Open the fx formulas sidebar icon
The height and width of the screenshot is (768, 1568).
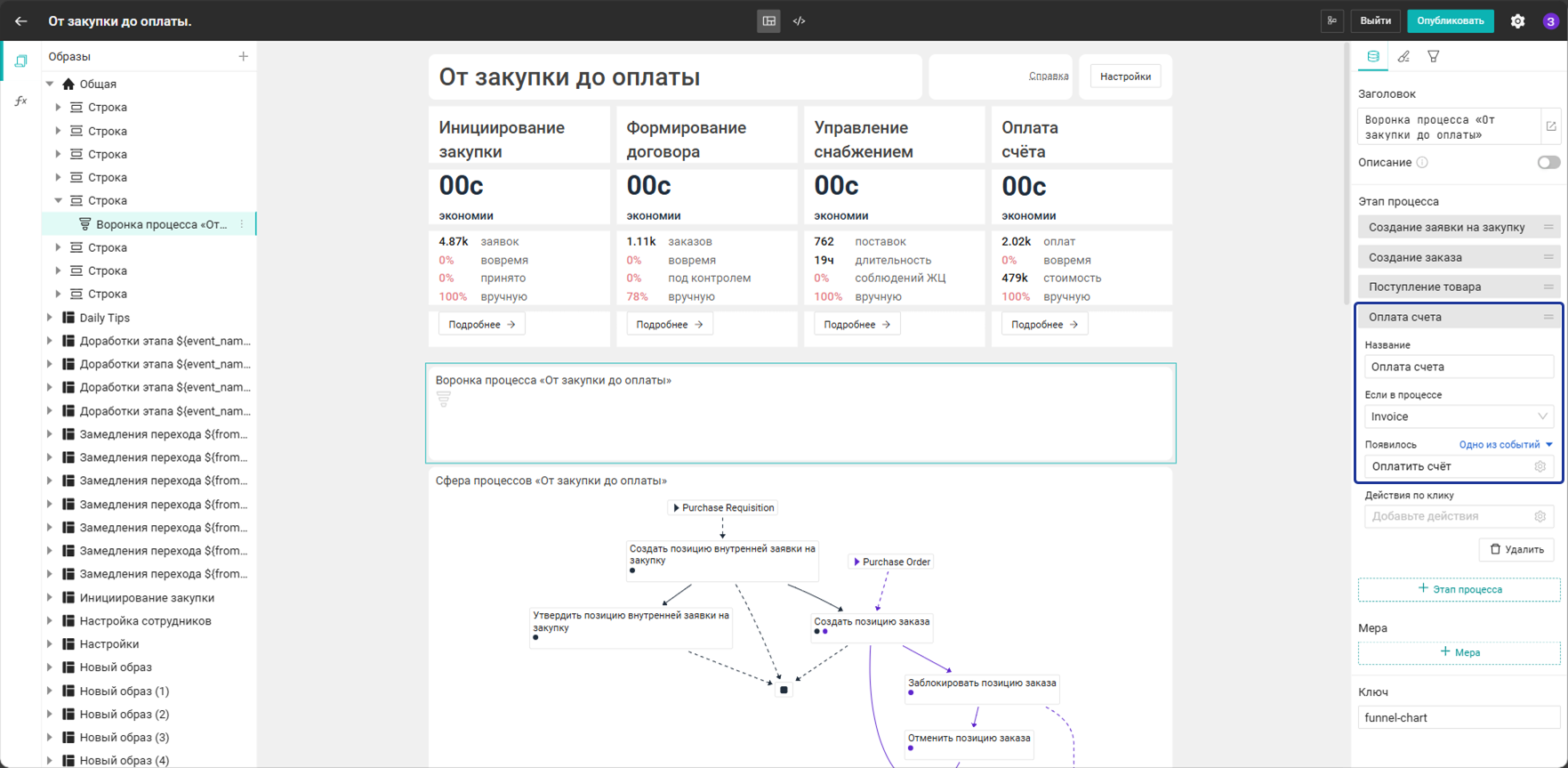click(21, 101)
